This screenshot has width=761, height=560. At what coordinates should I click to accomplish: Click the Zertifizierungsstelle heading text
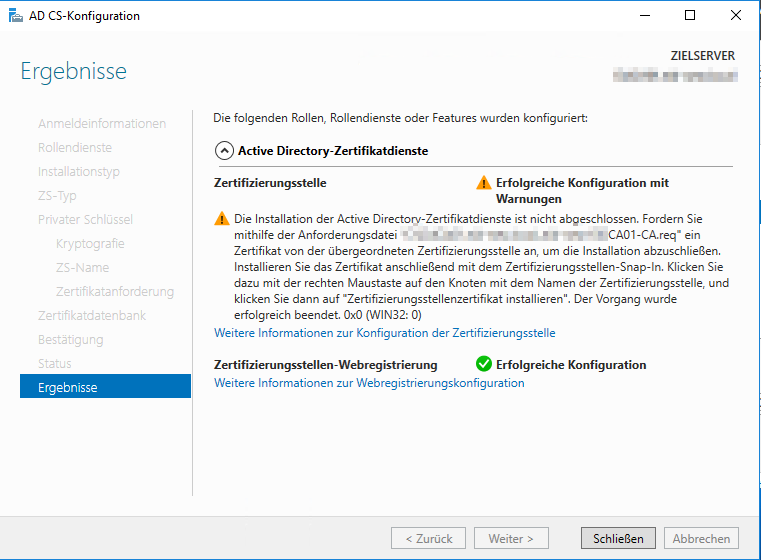coord(270,183)
